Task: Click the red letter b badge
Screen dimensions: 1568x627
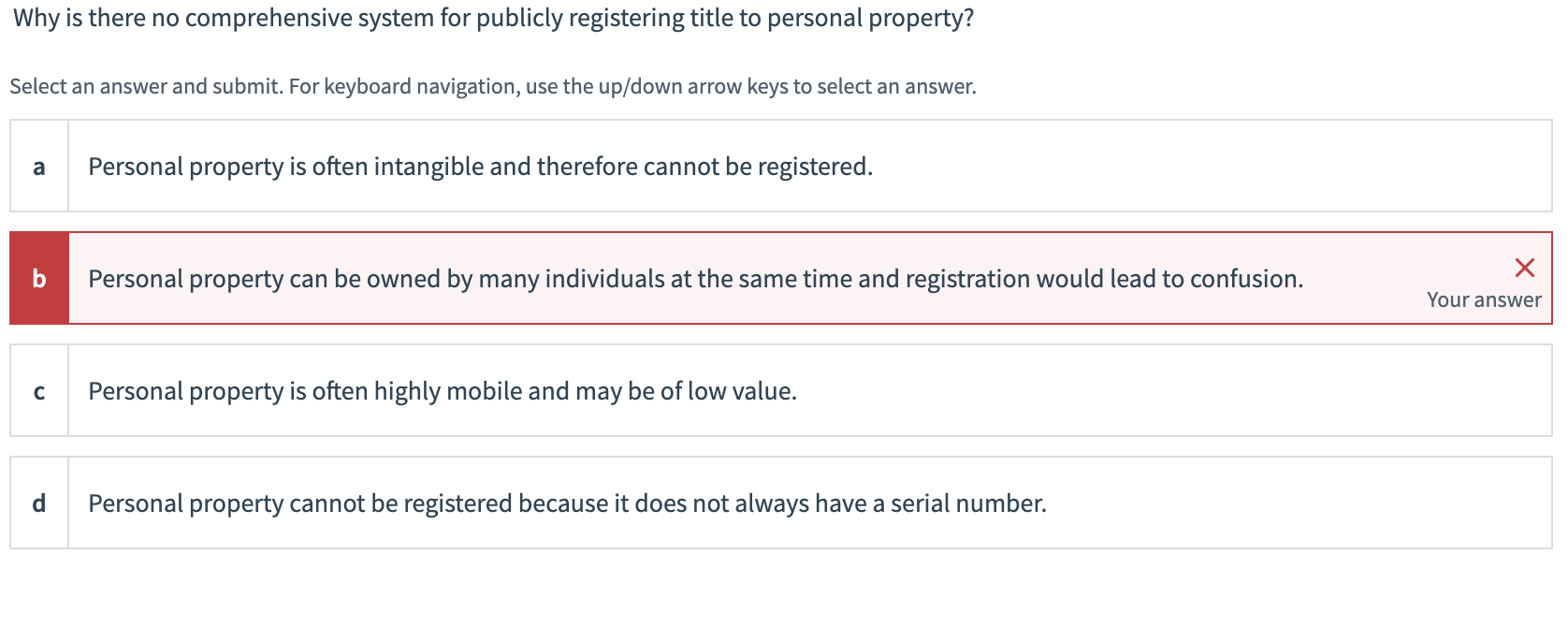Action: tap(37, 279)
